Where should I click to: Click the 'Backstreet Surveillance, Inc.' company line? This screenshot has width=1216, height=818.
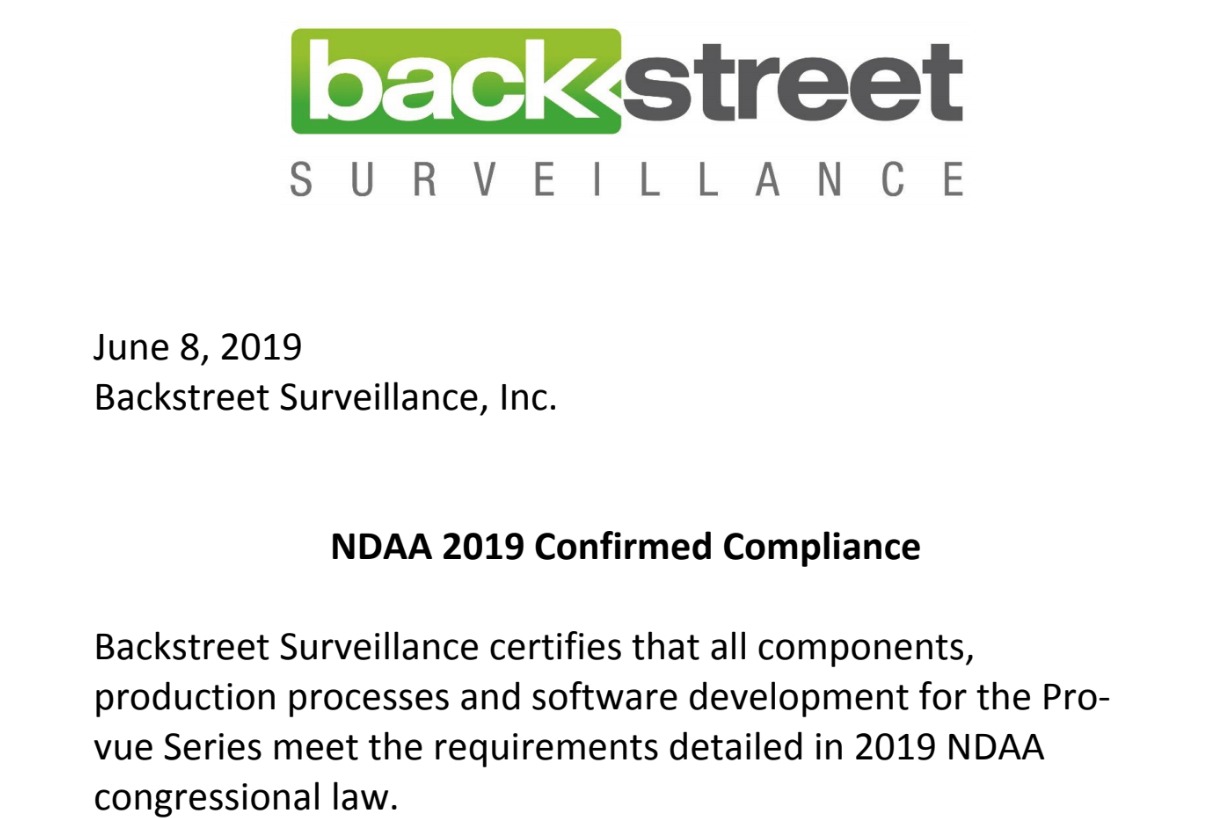325,397
